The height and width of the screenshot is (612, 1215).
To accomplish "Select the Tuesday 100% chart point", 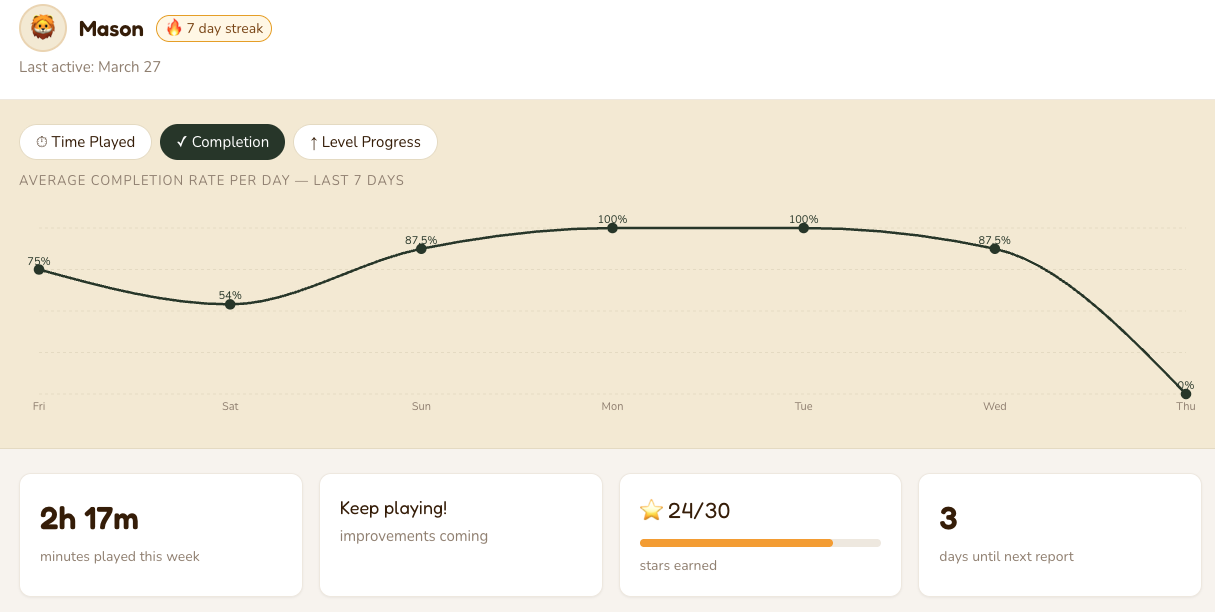I will coord(803,228).
